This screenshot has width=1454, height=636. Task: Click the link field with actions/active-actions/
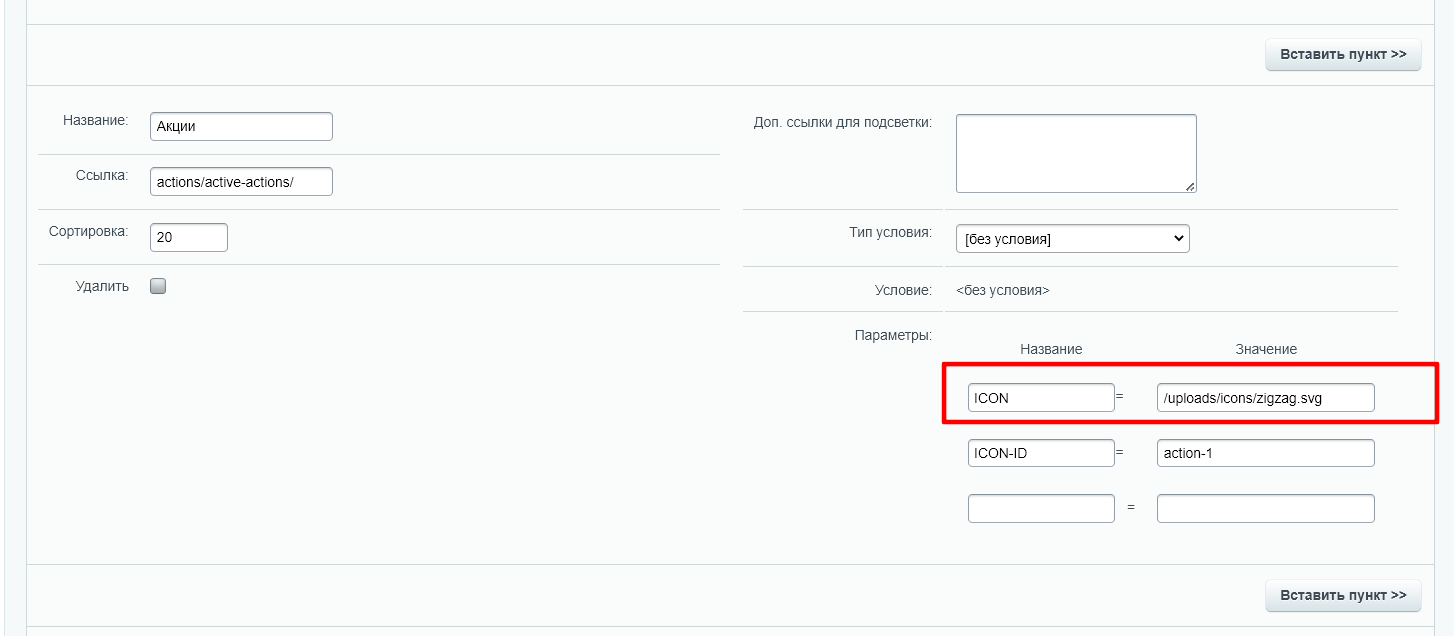click(x=240, y=182)
